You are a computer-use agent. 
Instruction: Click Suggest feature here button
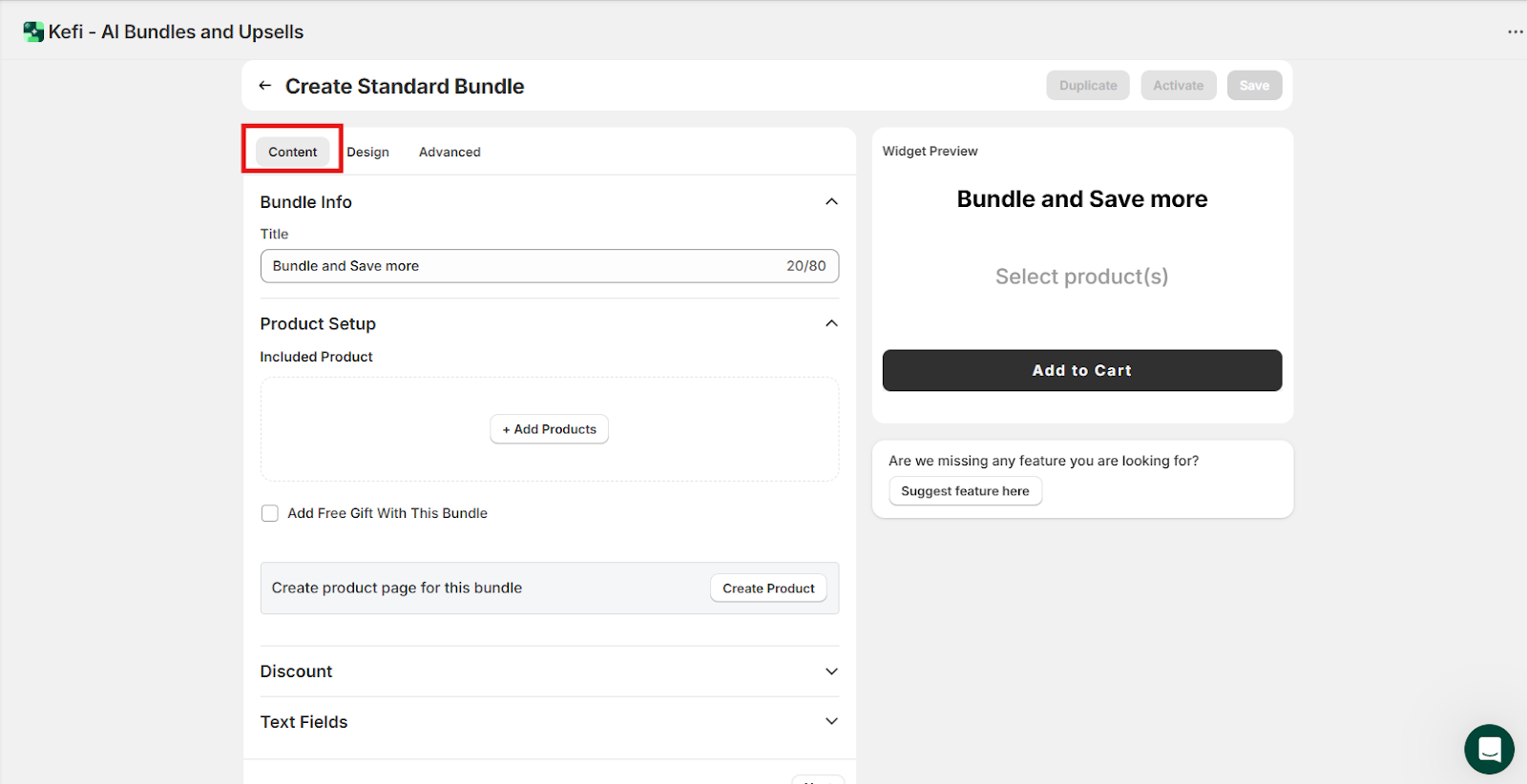pyautogui.click(x=965, y=491)
